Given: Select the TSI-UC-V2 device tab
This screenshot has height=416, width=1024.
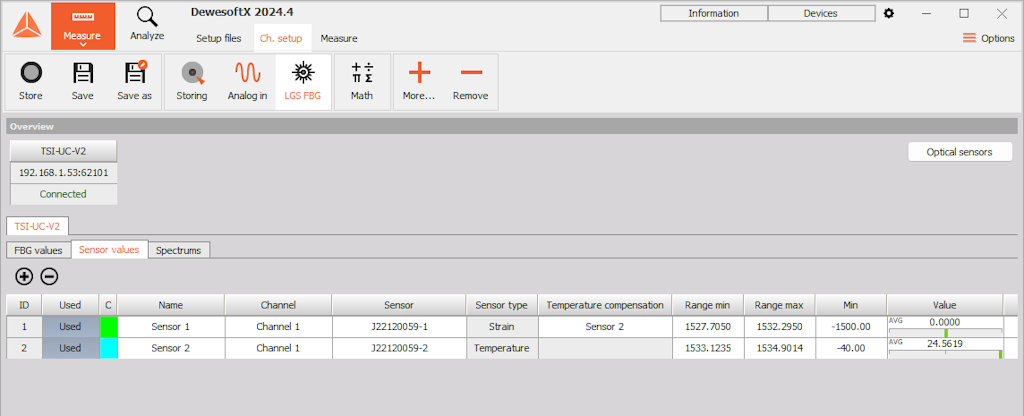Looking at the screenshot, I should (37, 226).
